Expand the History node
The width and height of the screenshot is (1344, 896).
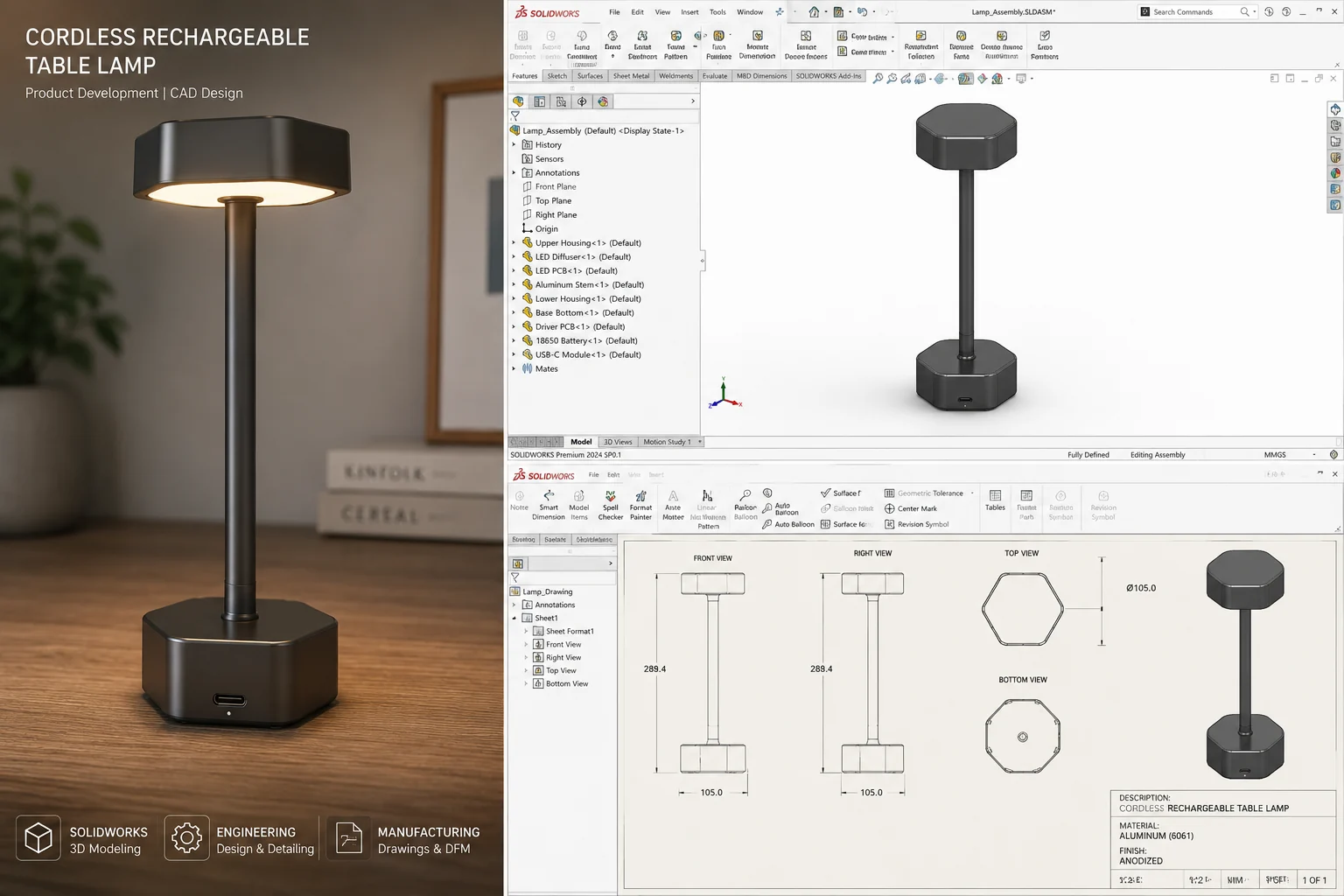(x=514, y=144)
